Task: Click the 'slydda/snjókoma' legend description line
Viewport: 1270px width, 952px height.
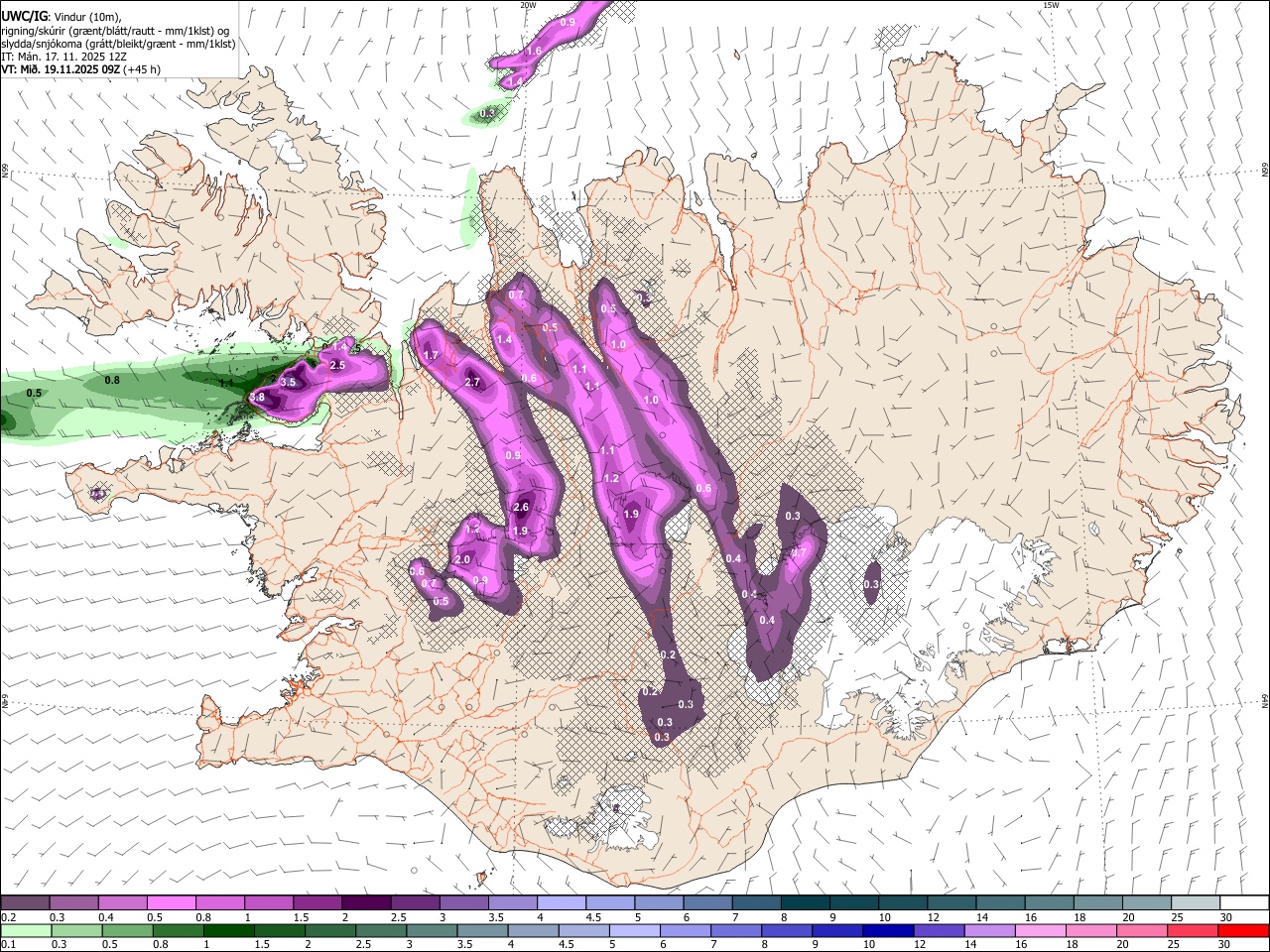Action: point(118,44)
